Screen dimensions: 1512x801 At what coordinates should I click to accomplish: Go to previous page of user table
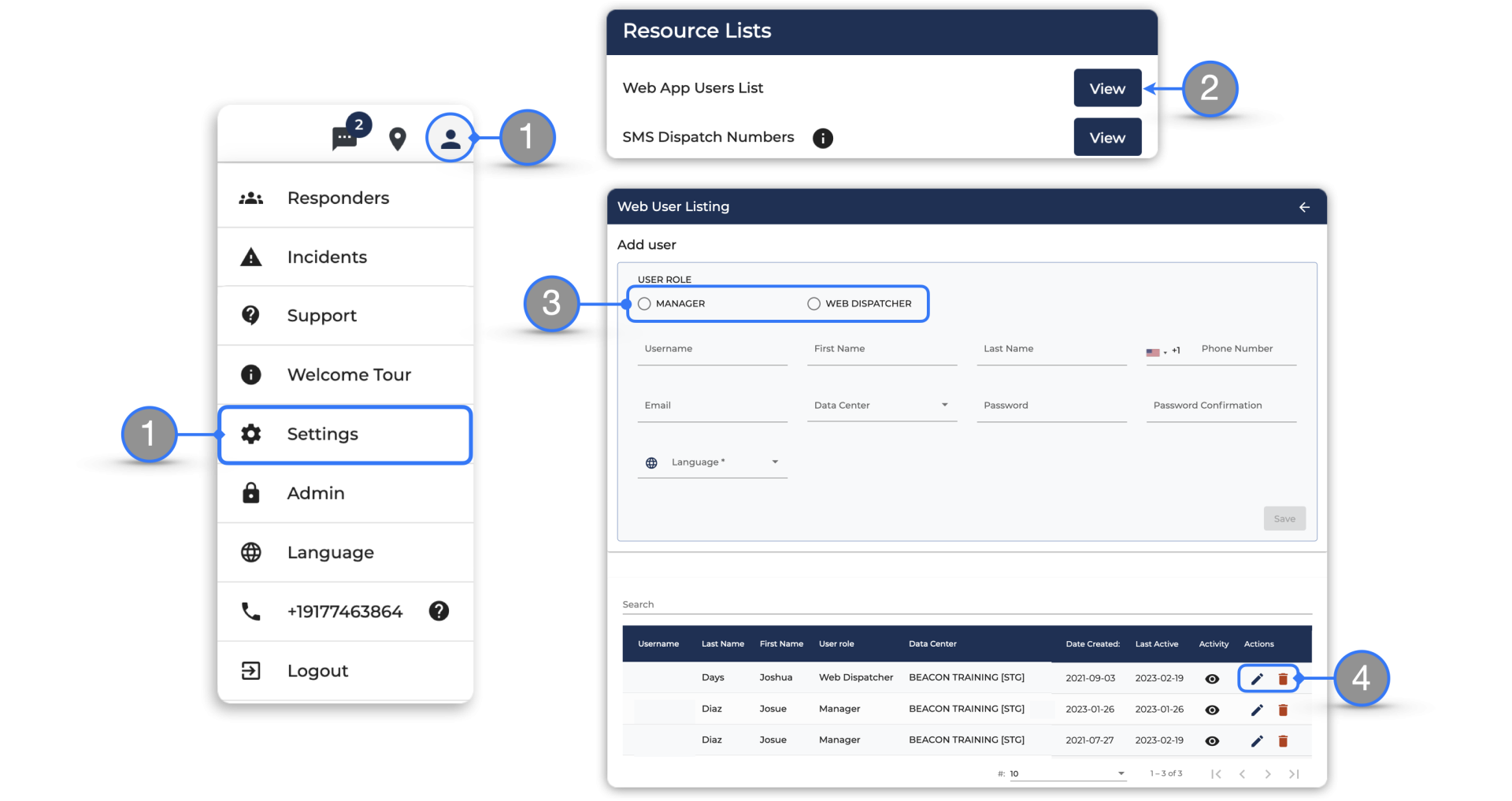pos(1242,774)
